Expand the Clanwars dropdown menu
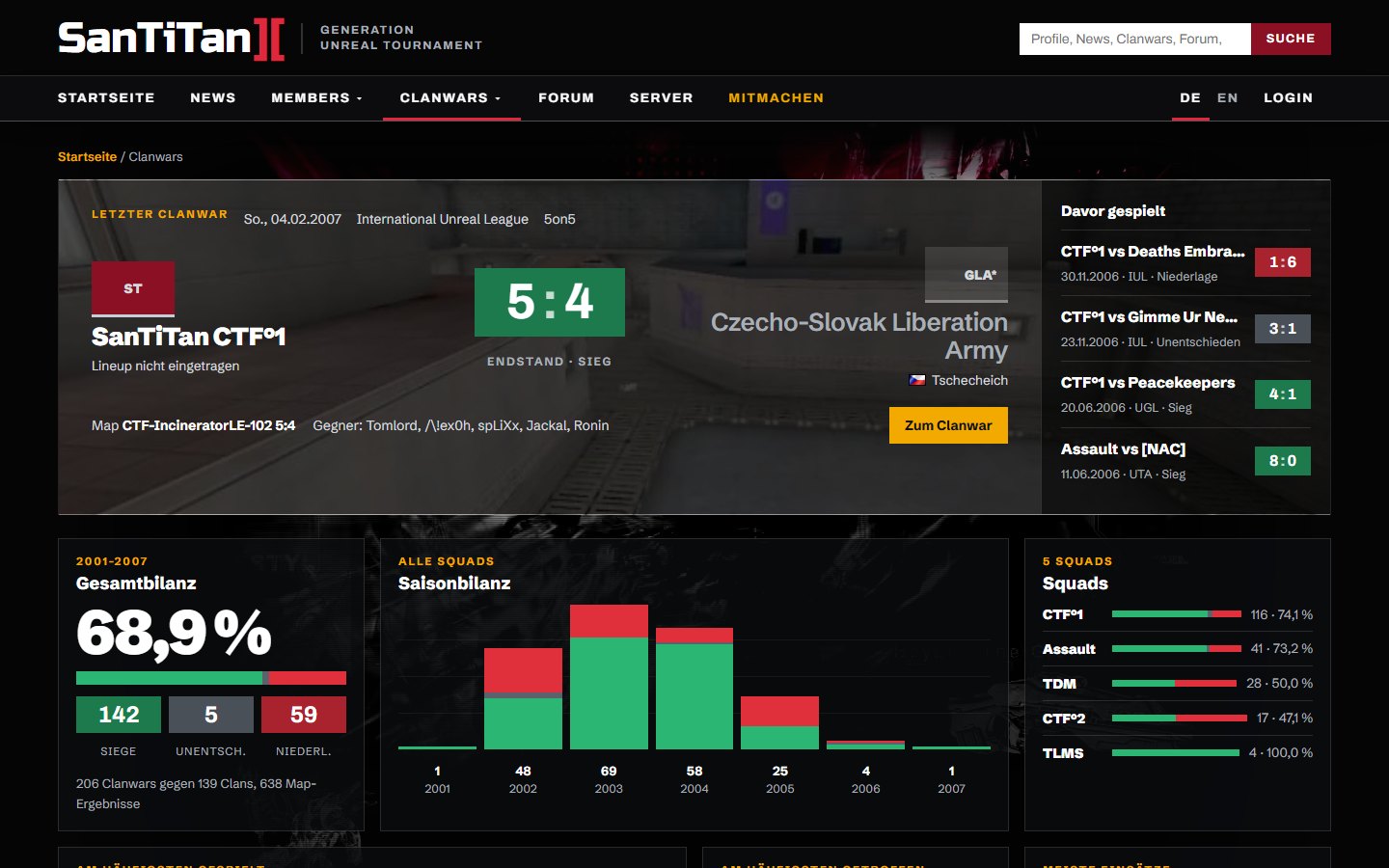The image size is (1389, 868). (450, 97)
